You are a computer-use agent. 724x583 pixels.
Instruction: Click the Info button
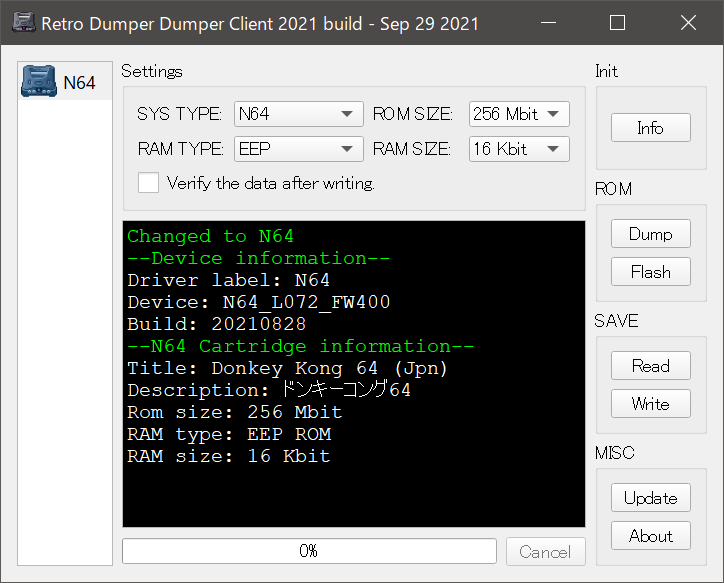click(651, 127)
